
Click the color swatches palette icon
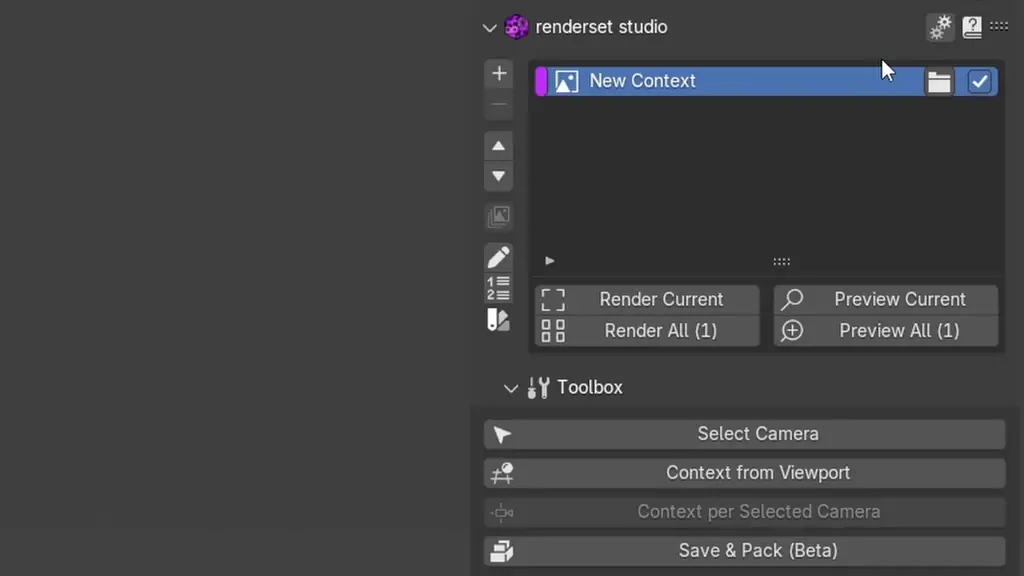(x=498, y=320)
